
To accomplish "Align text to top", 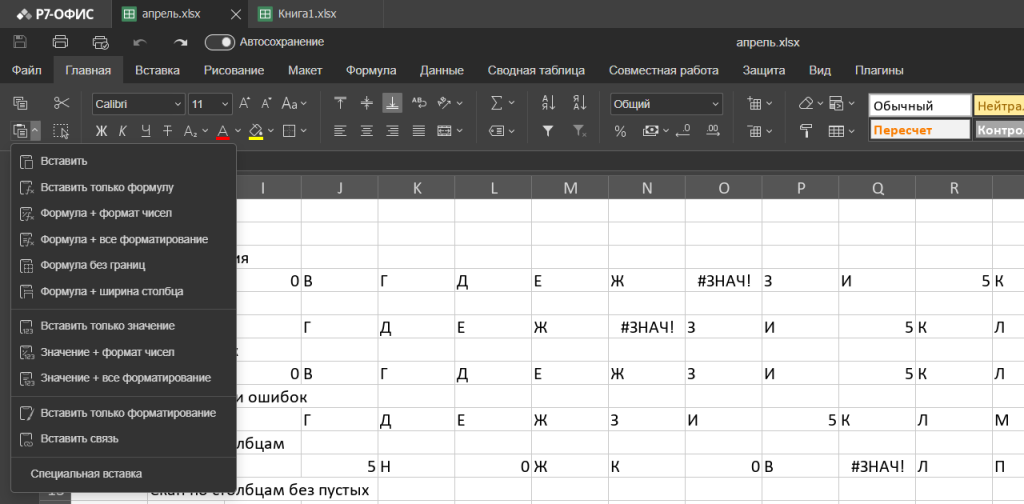I will 340,103.
